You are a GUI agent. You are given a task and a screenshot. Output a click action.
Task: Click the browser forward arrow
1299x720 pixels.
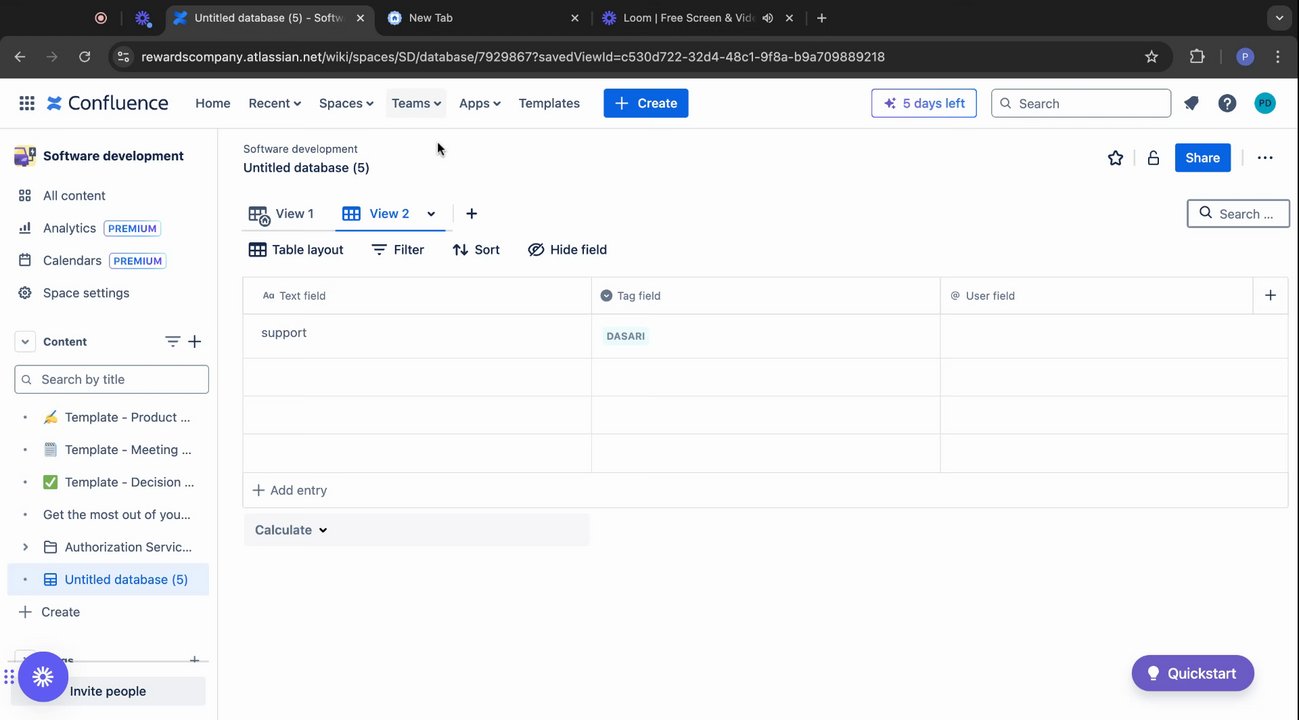coord(52,57)
